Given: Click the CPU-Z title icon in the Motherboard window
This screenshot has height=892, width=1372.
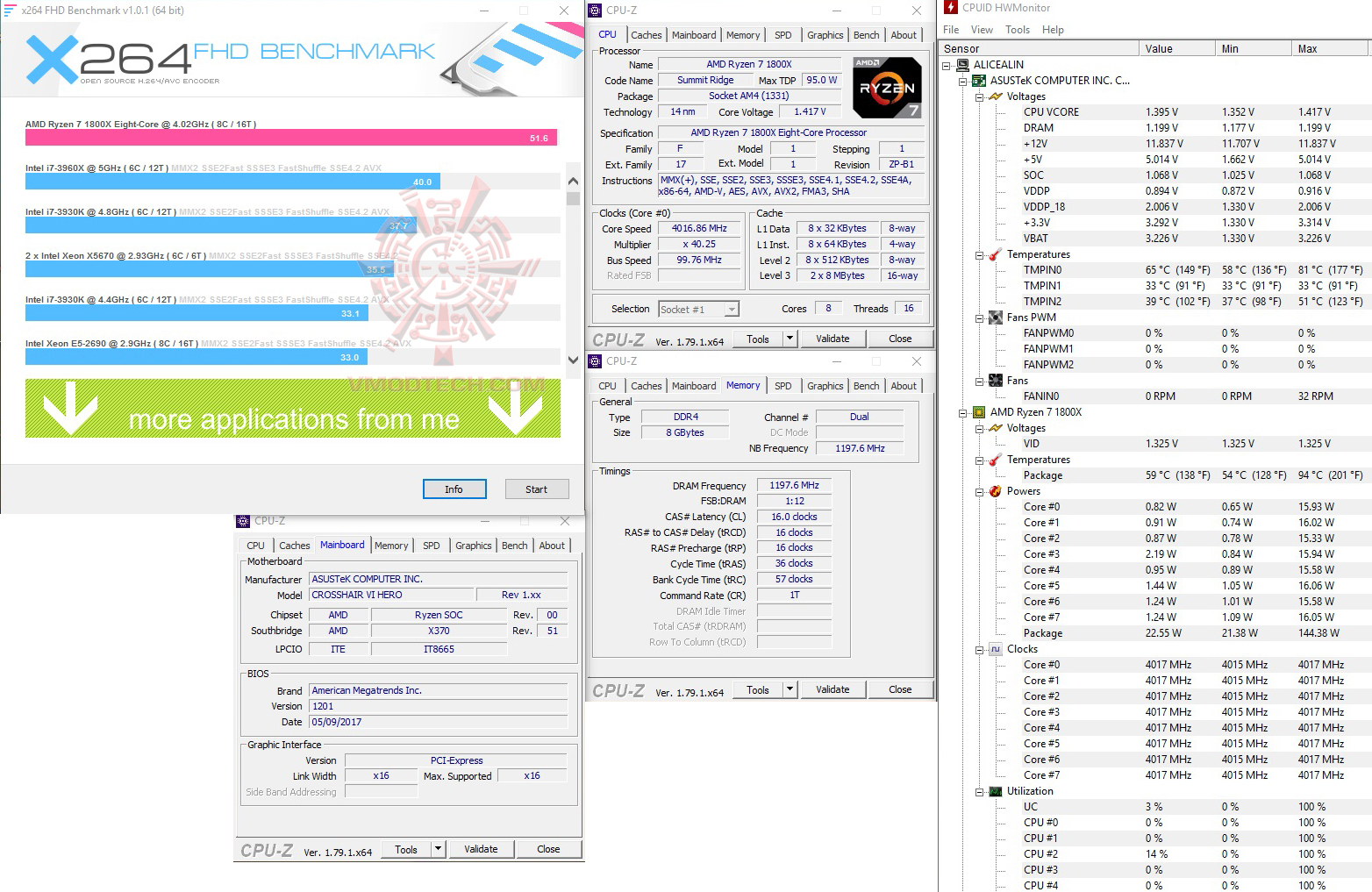Looking at the screenshot, I should pos(243,521).
